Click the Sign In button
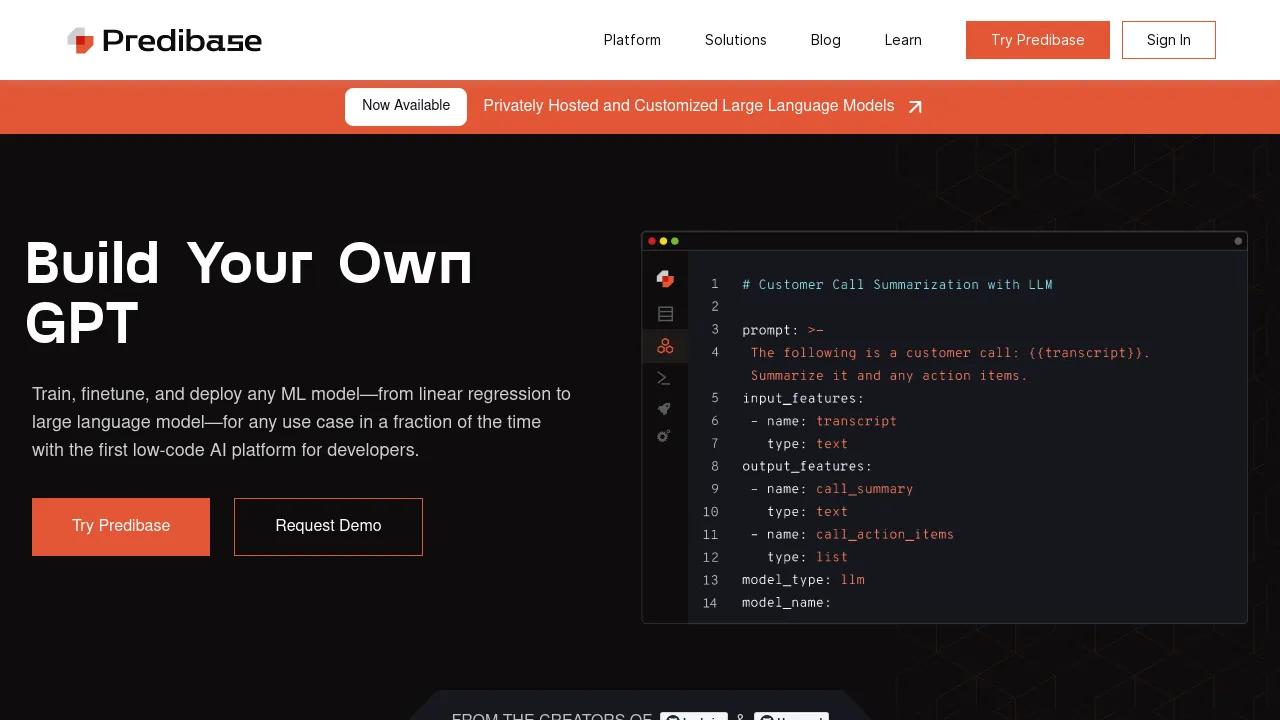 1169,40
